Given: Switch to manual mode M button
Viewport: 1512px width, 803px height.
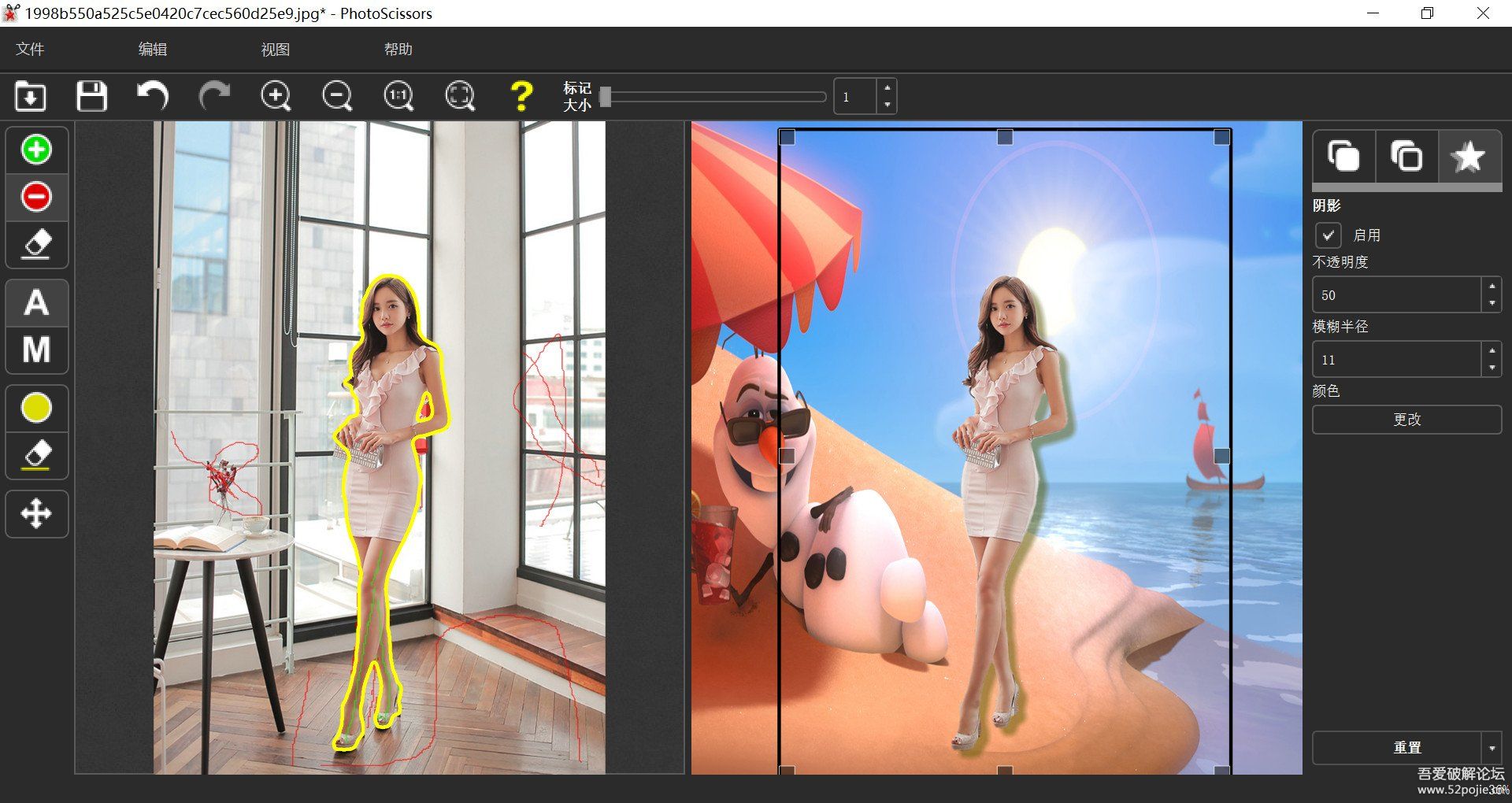Looking at the screenshot, I should (x=36, y=350).
